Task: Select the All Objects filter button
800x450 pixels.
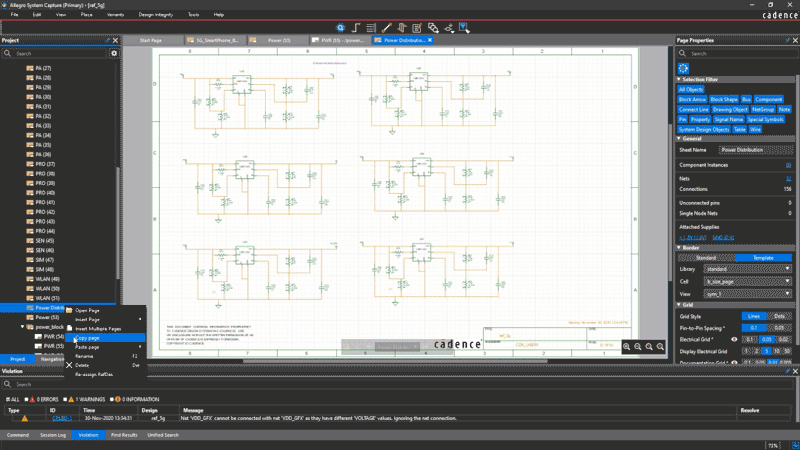Action: click(691, 89)
